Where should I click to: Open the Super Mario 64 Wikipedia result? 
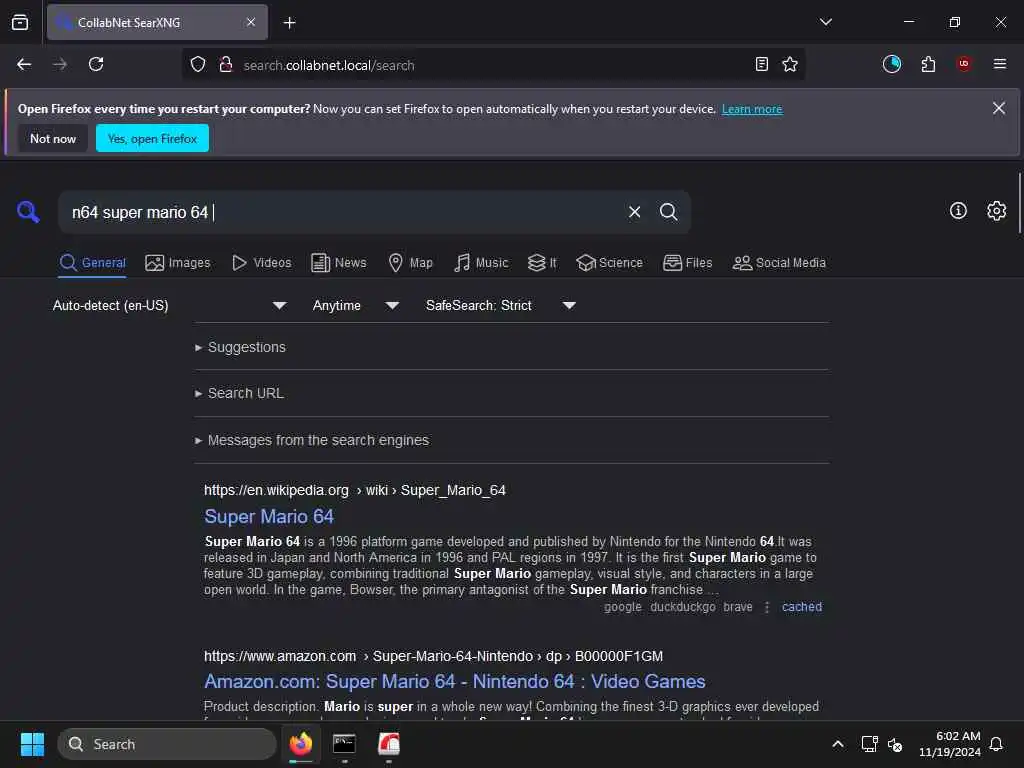(269, 517)
